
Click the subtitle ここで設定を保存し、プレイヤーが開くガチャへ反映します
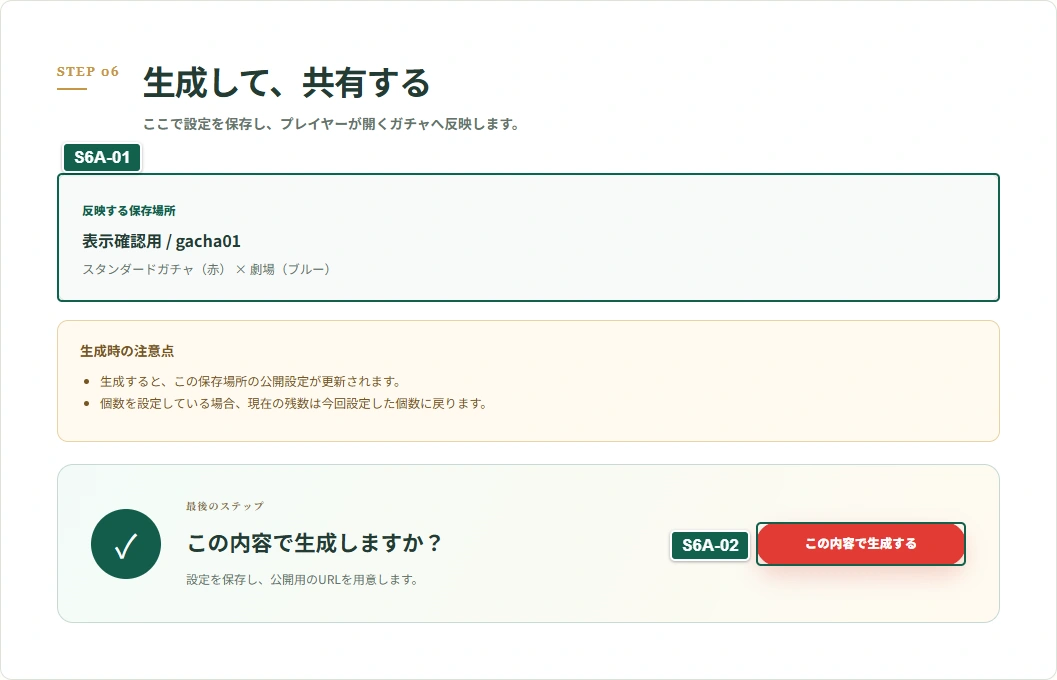click(x=331, y=124)
